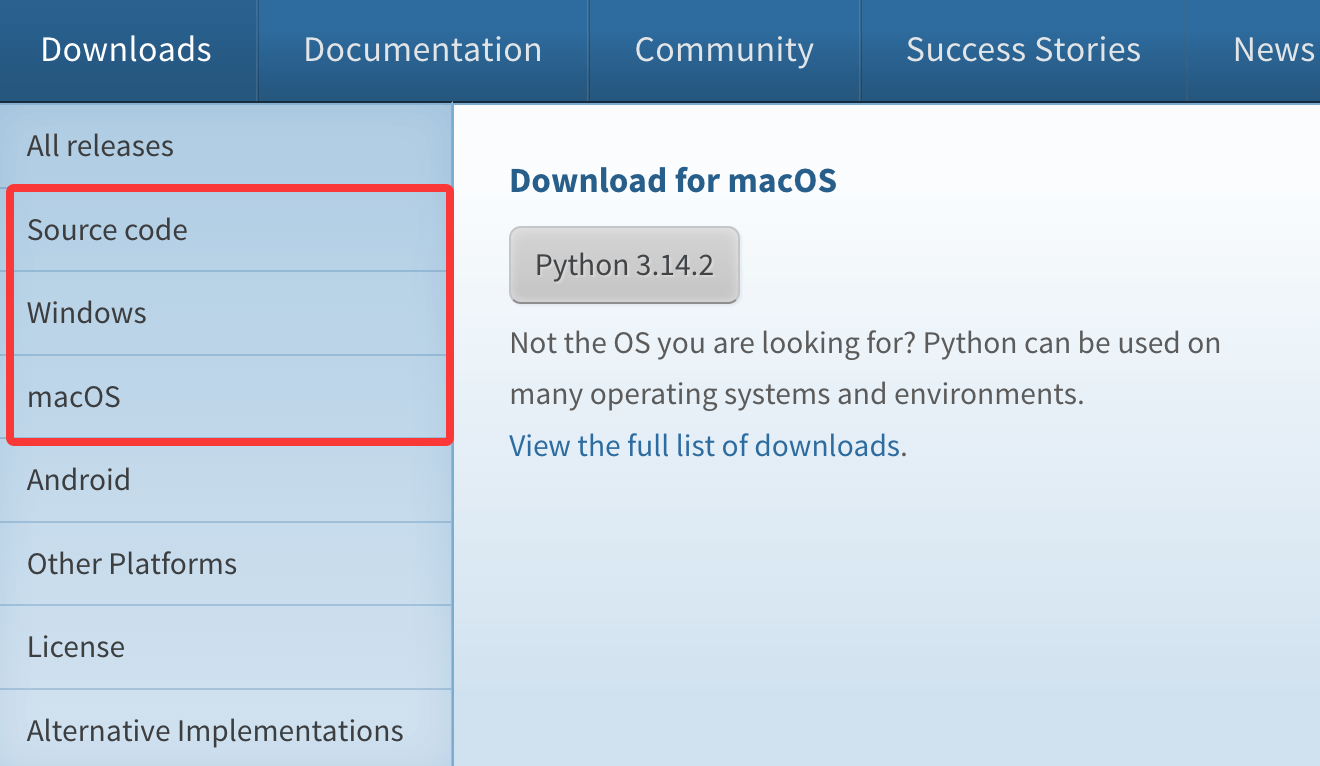
Task: Pick macOS in the downloads sidebar
Action: (x=74, y=397)
